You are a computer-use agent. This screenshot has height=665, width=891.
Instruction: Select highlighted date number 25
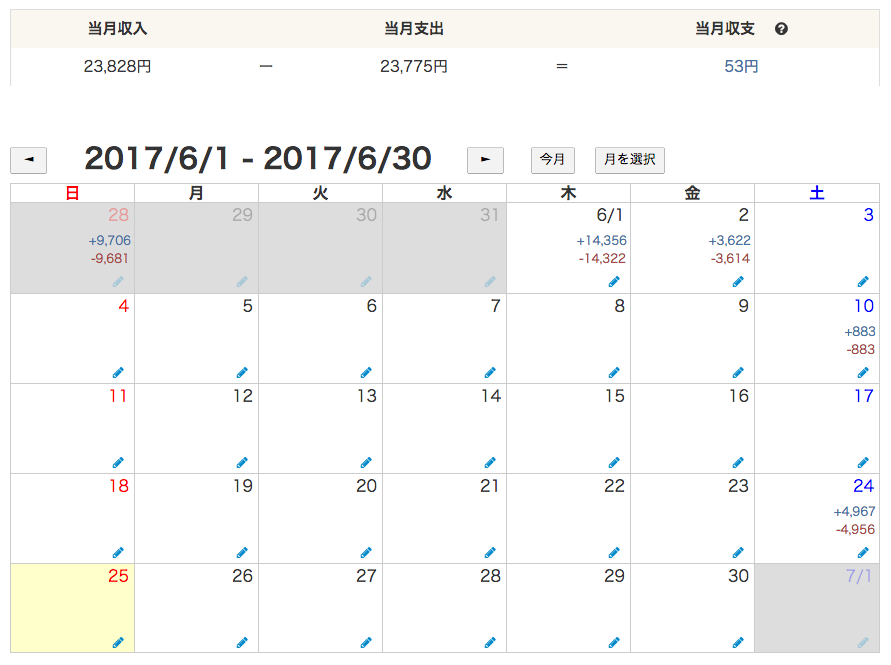[118, 576]
